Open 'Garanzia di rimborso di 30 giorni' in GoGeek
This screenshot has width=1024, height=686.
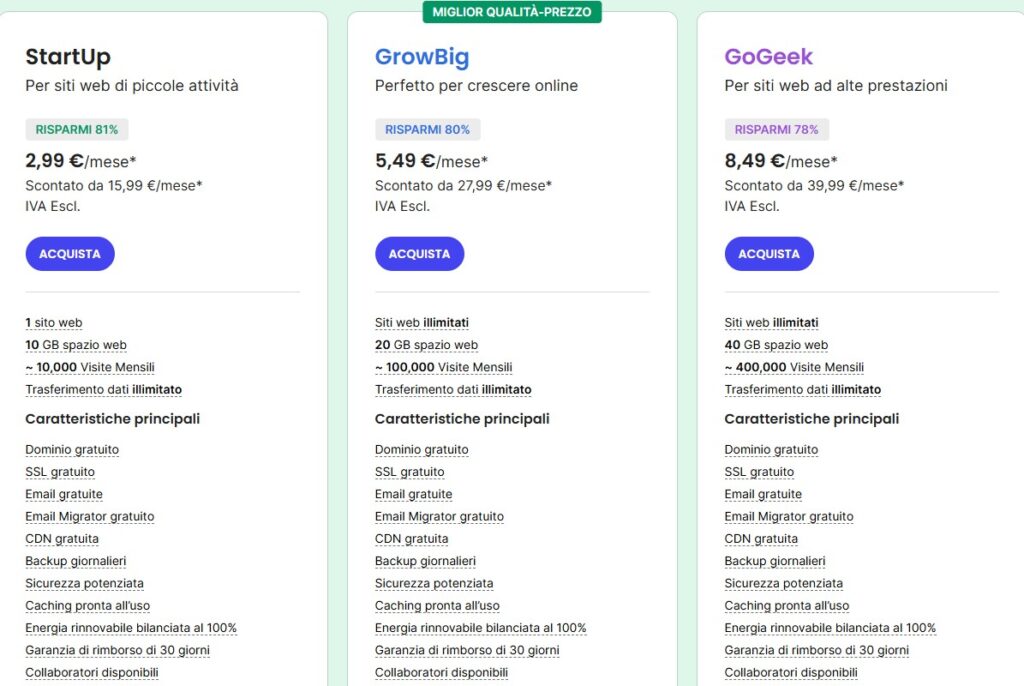[x=816, y=649]
